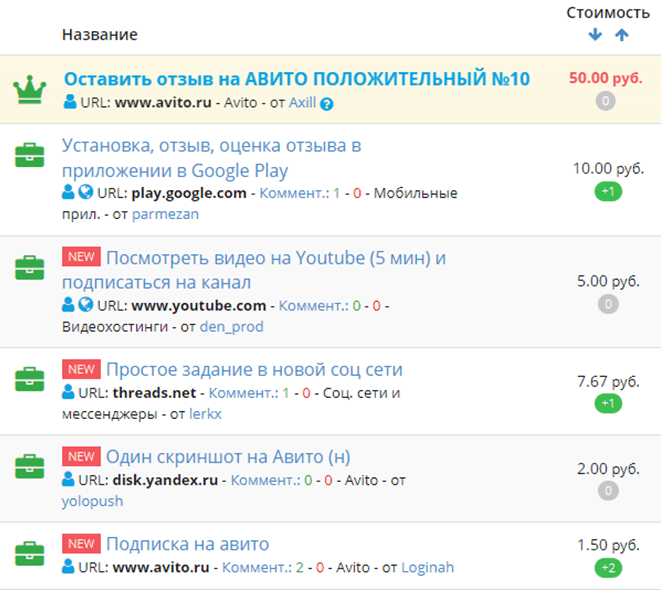Click briefcase icon of Google Play task
Screen dimensions: 661x593
[30, 155]
